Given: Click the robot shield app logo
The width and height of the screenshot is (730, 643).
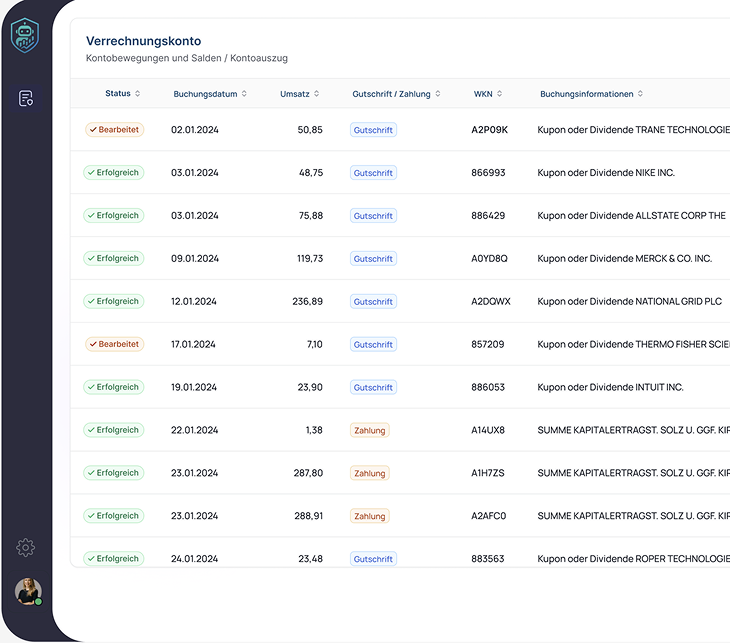Looking at the screenshot, I should (x=25, y=36).
